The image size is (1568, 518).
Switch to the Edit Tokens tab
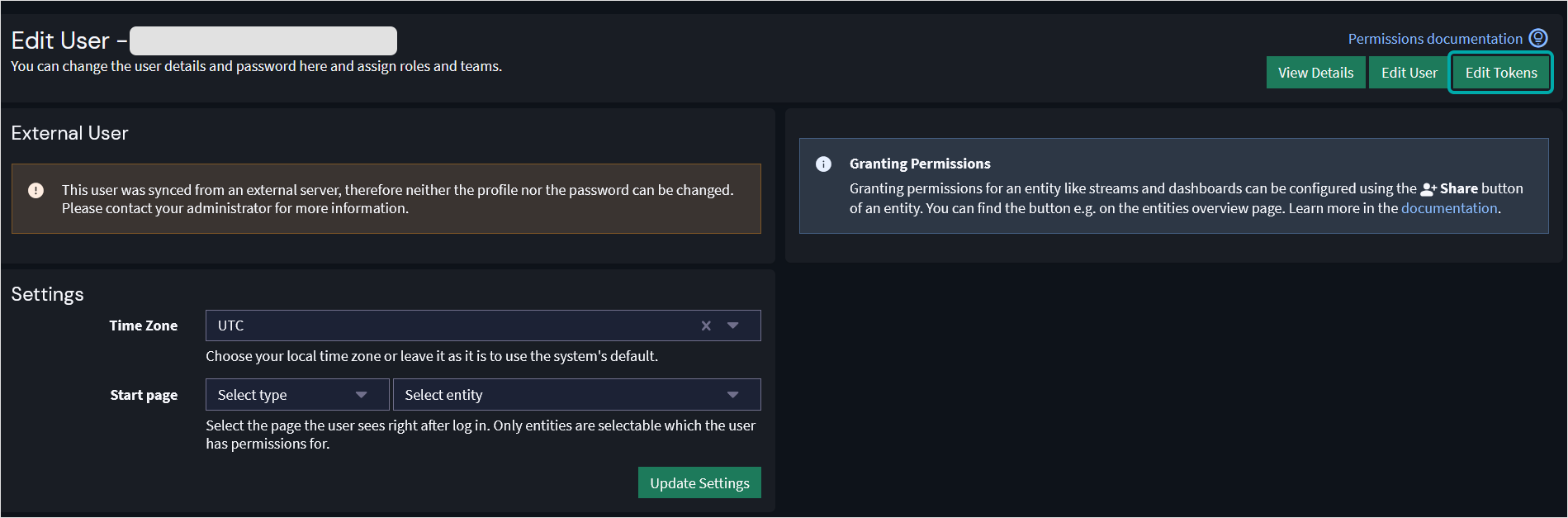tap(1500, 72)
